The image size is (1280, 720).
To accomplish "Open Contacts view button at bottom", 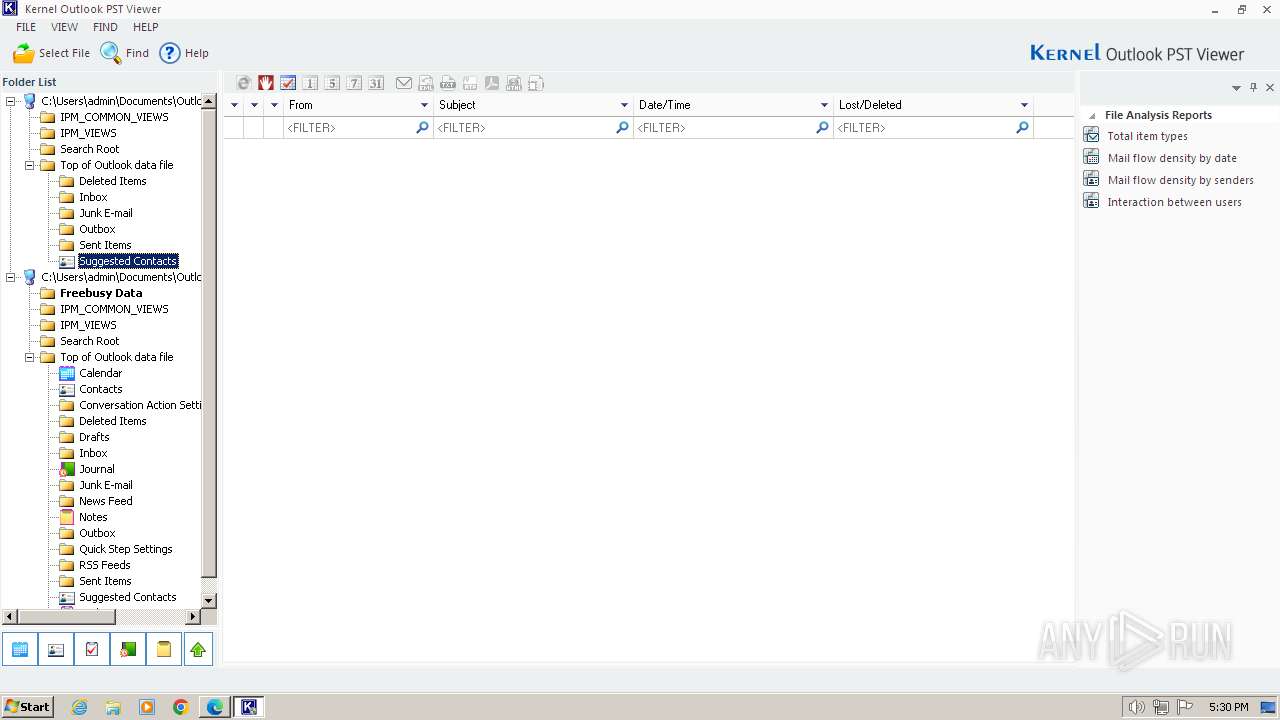I will coord(56,649).
